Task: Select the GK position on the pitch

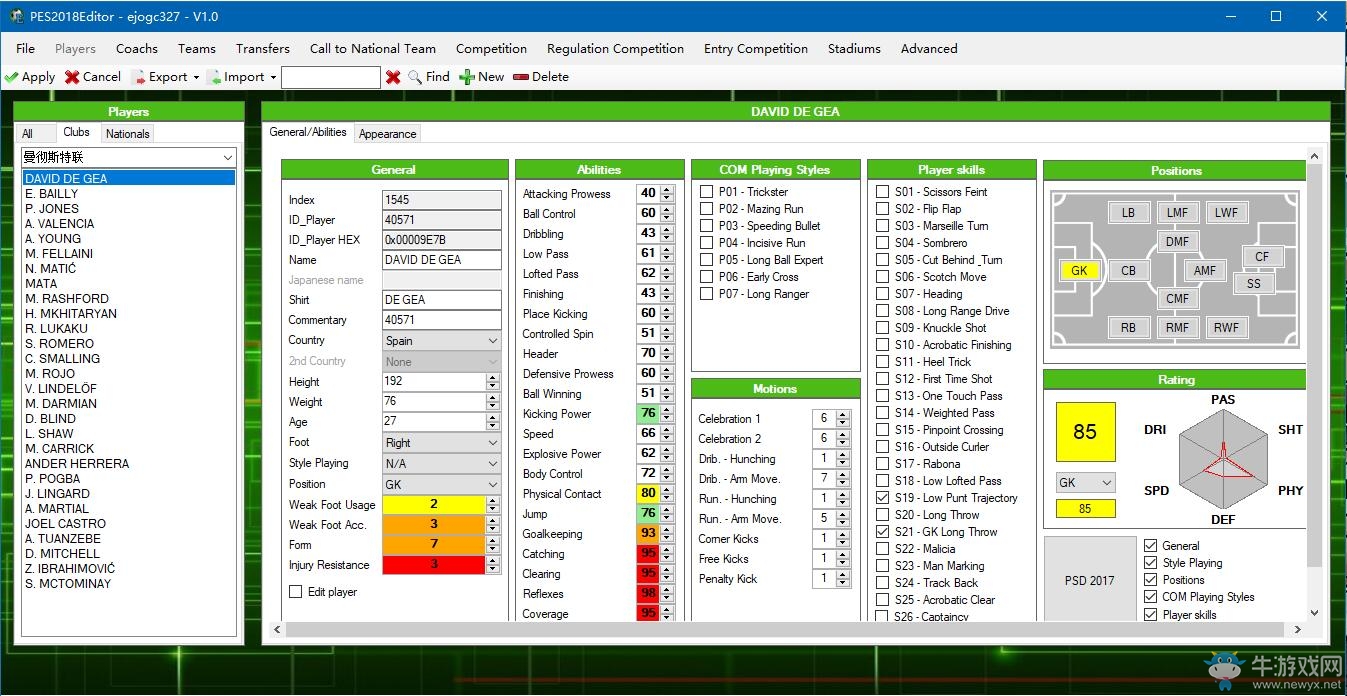Action: tap(1079, 271)
